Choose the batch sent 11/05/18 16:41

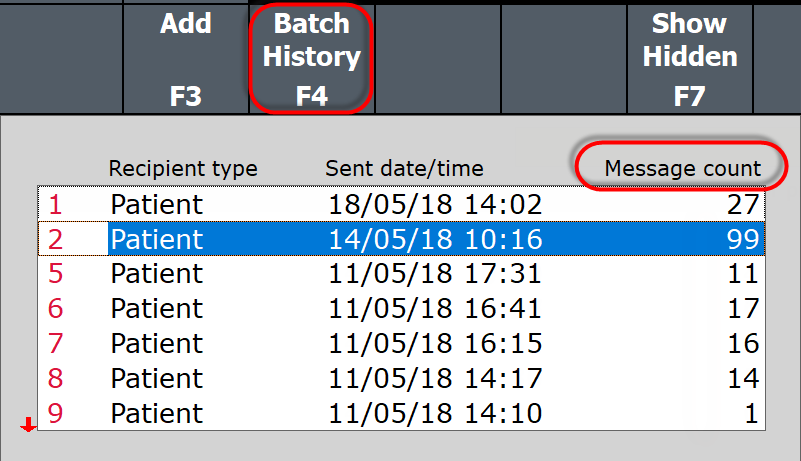(435, 309)
